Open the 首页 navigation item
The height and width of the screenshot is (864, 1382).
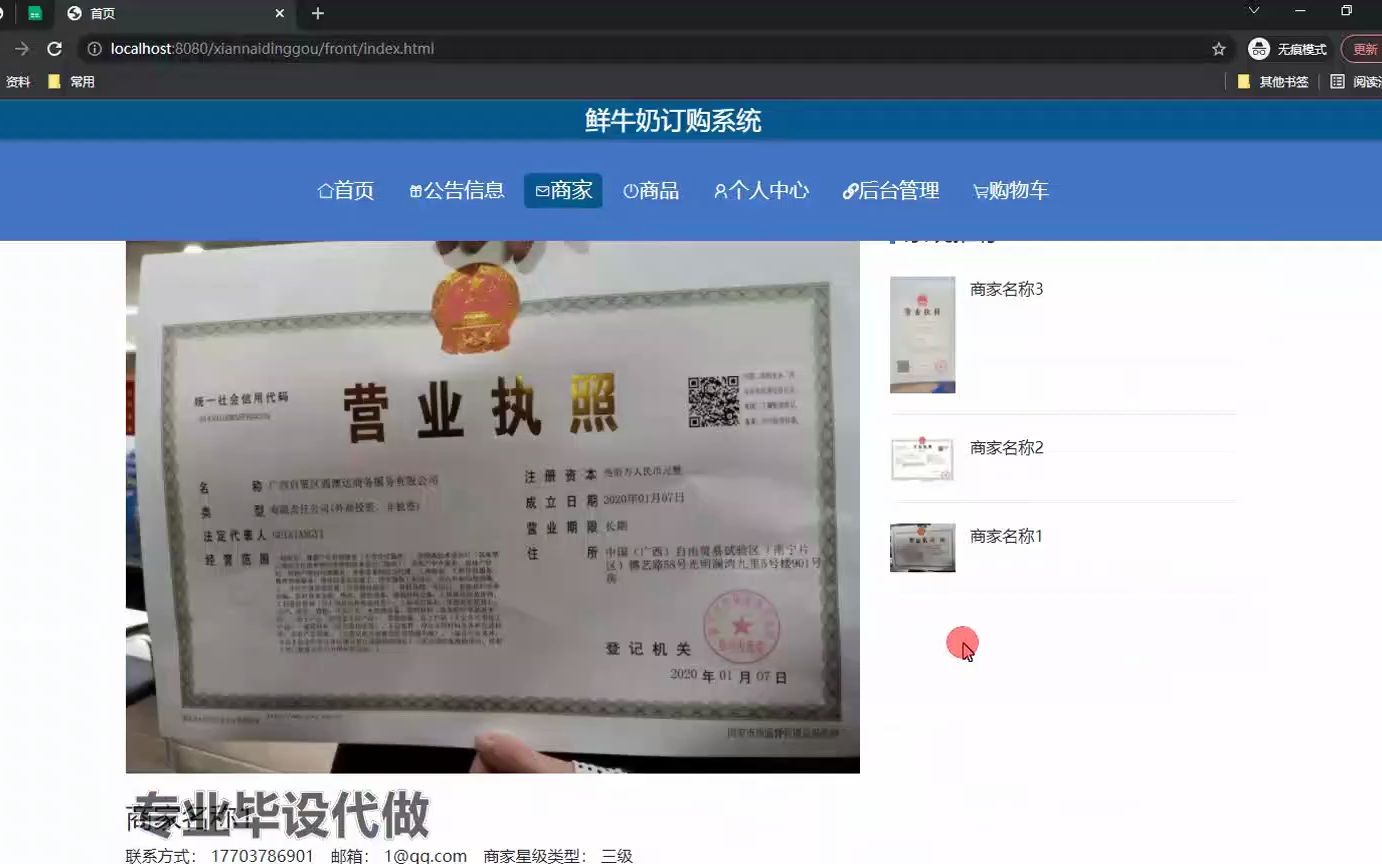click(346, 190)
